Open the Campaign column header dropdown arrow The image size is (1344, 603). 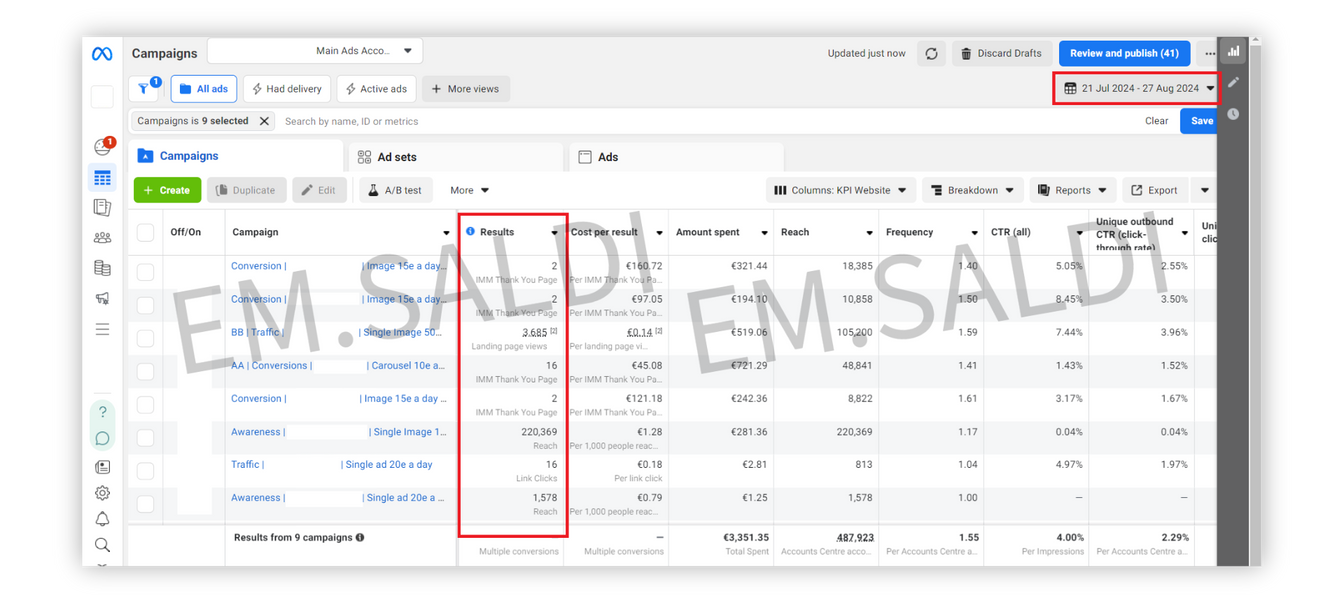446,233
